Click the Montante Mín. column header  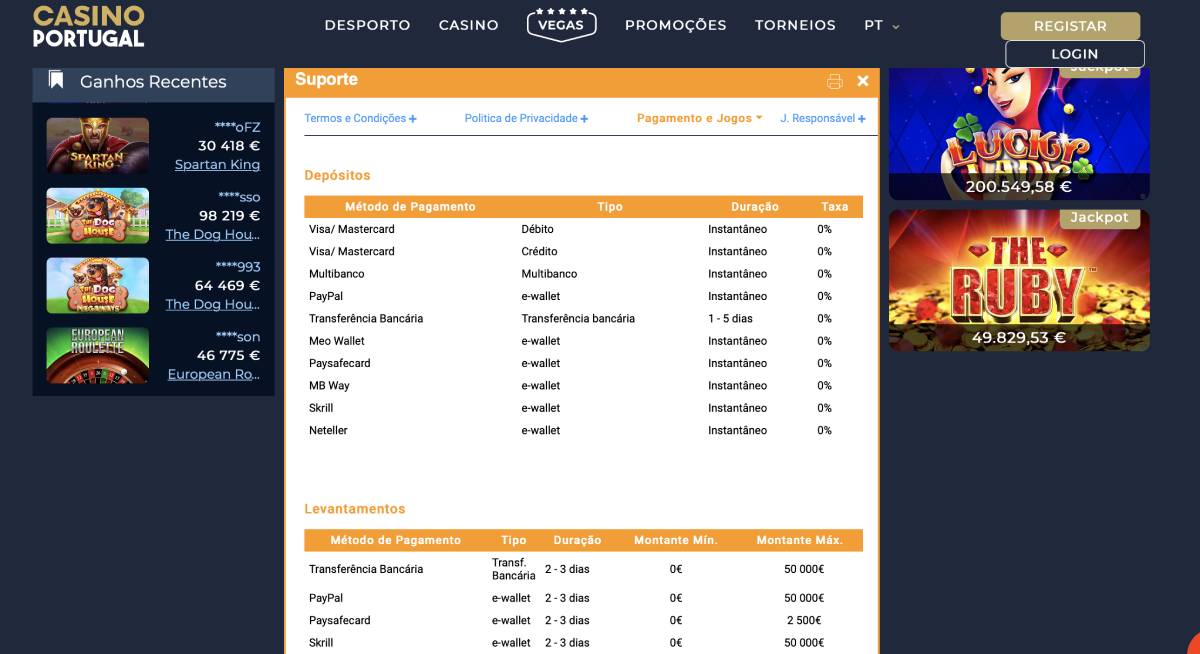click(x=676, y=540)
